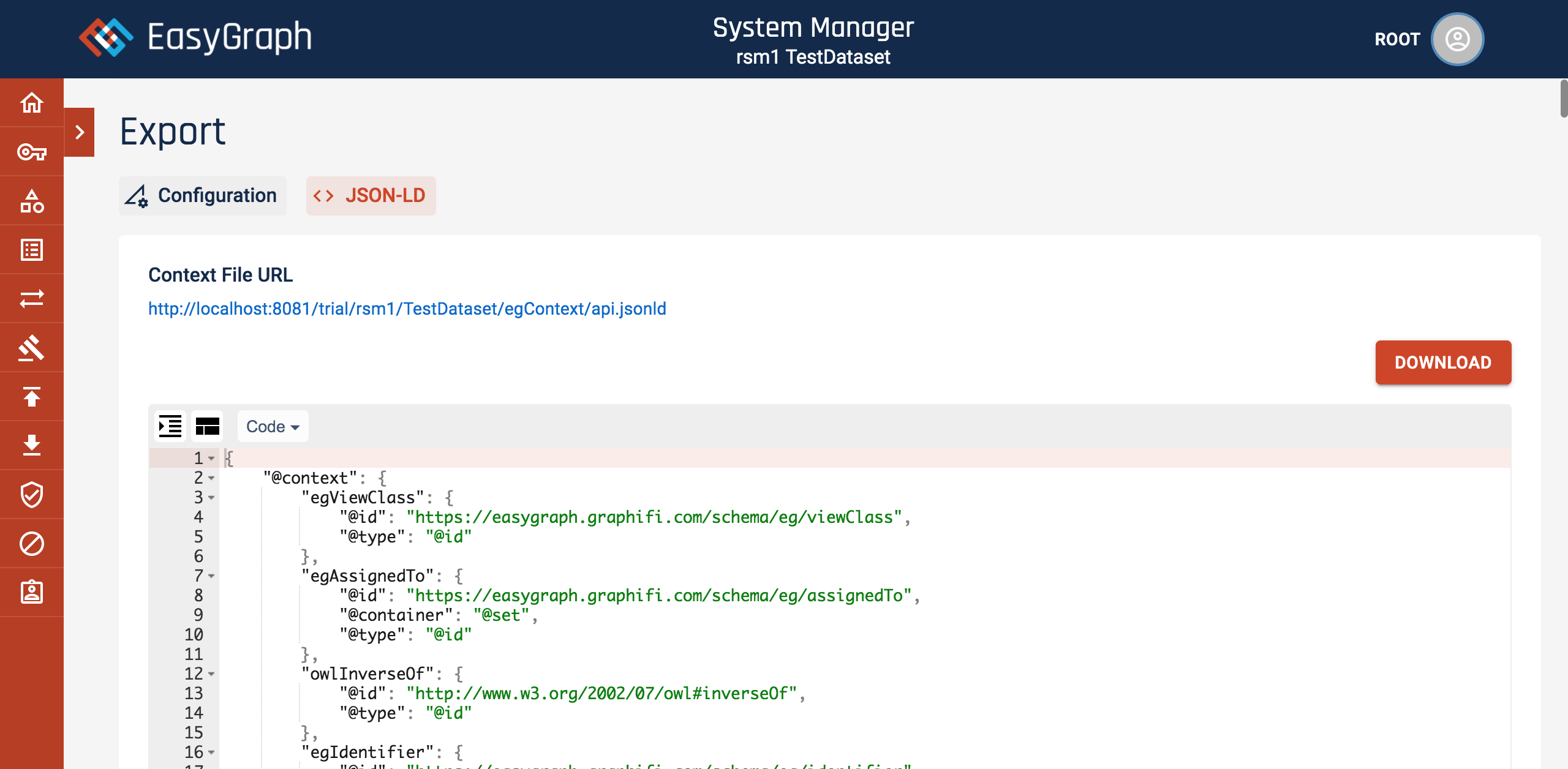Image resolution: width=1568 pixels, height=769 pixels.
Task: Click the download arrow sidebar icon
Action: point(32,446)
